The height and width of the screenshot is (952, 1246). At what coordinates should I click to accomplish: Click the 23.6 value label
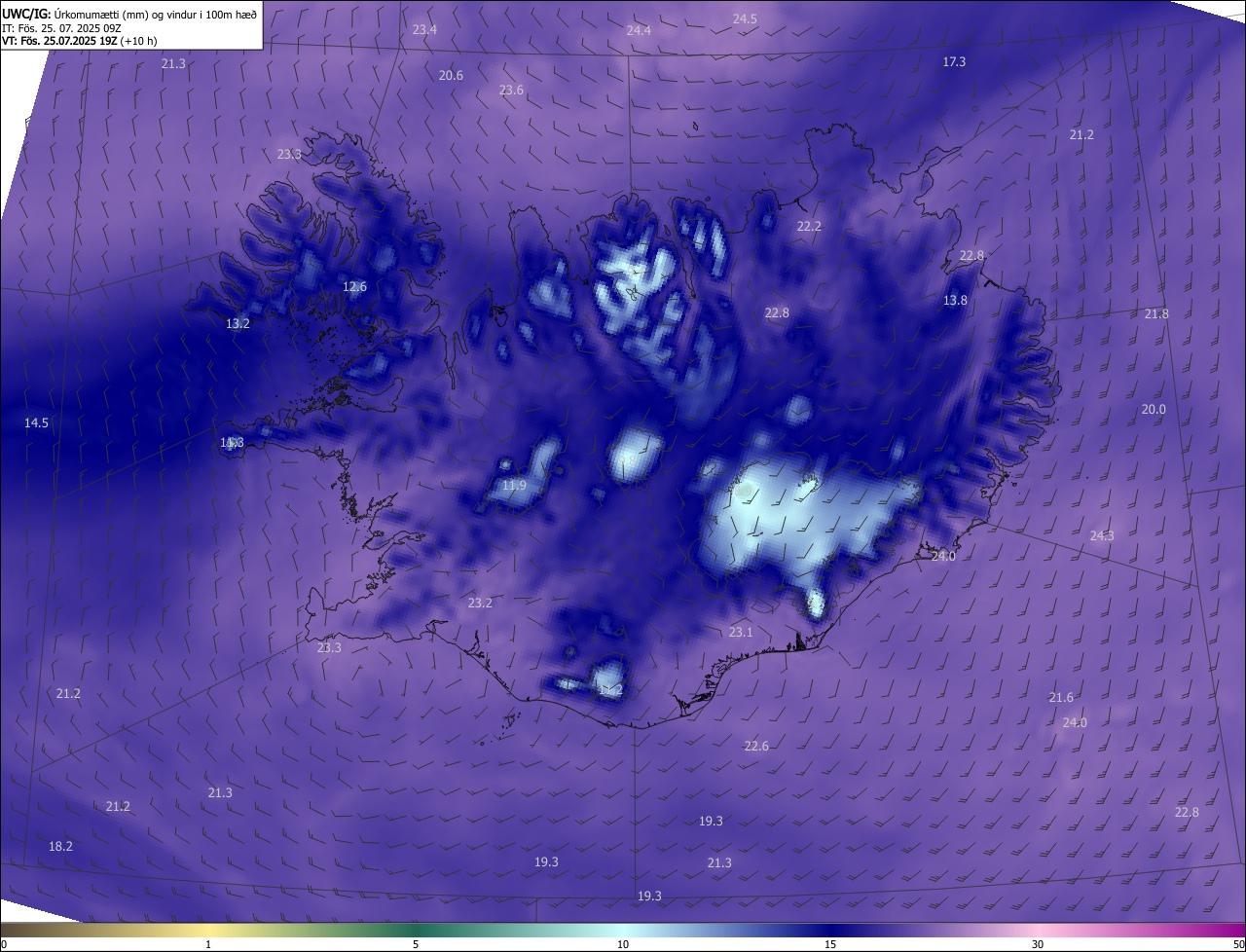511,91
